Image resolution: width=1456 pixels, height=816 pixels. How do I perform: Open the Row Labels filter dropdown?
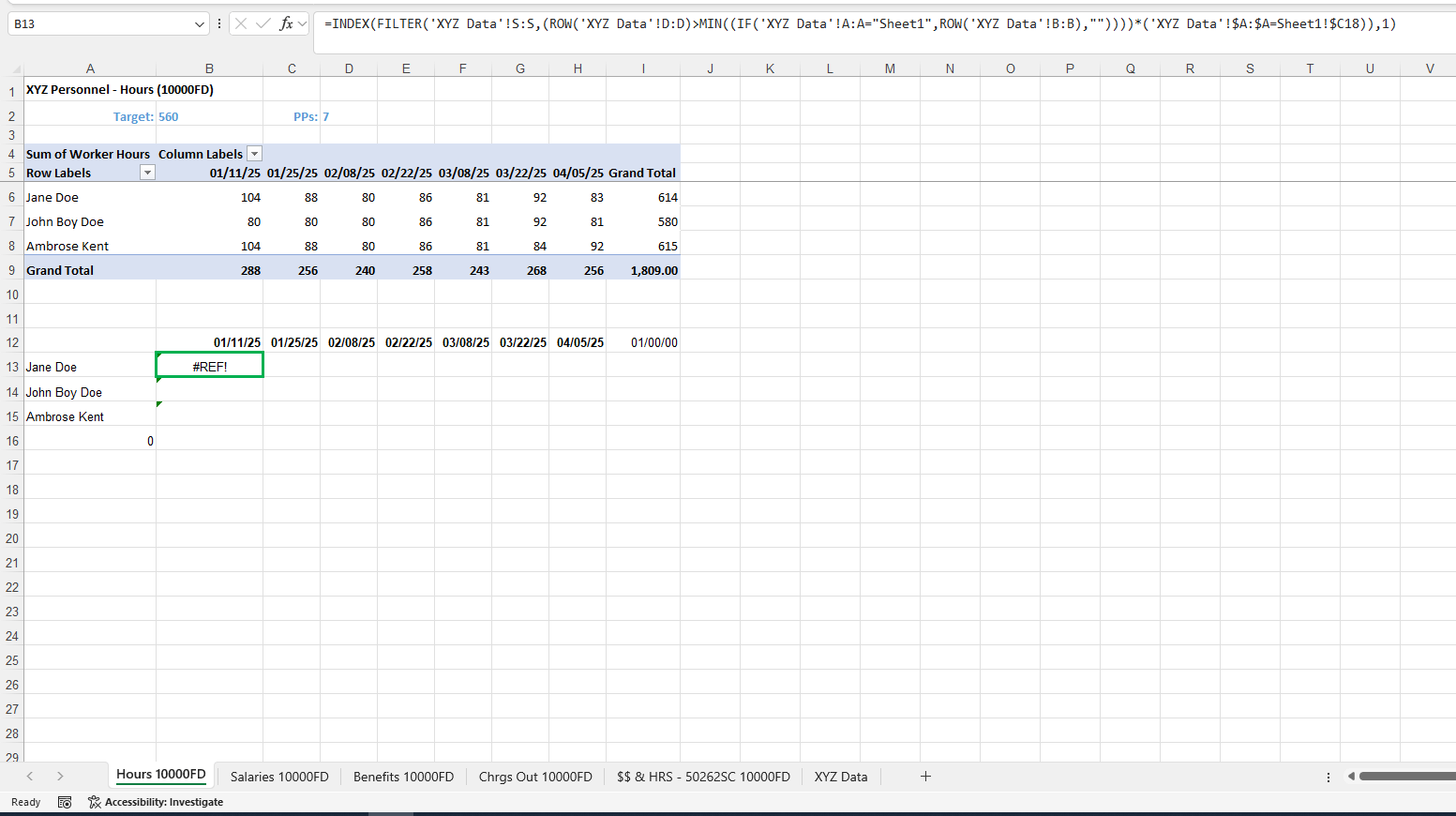147,173
